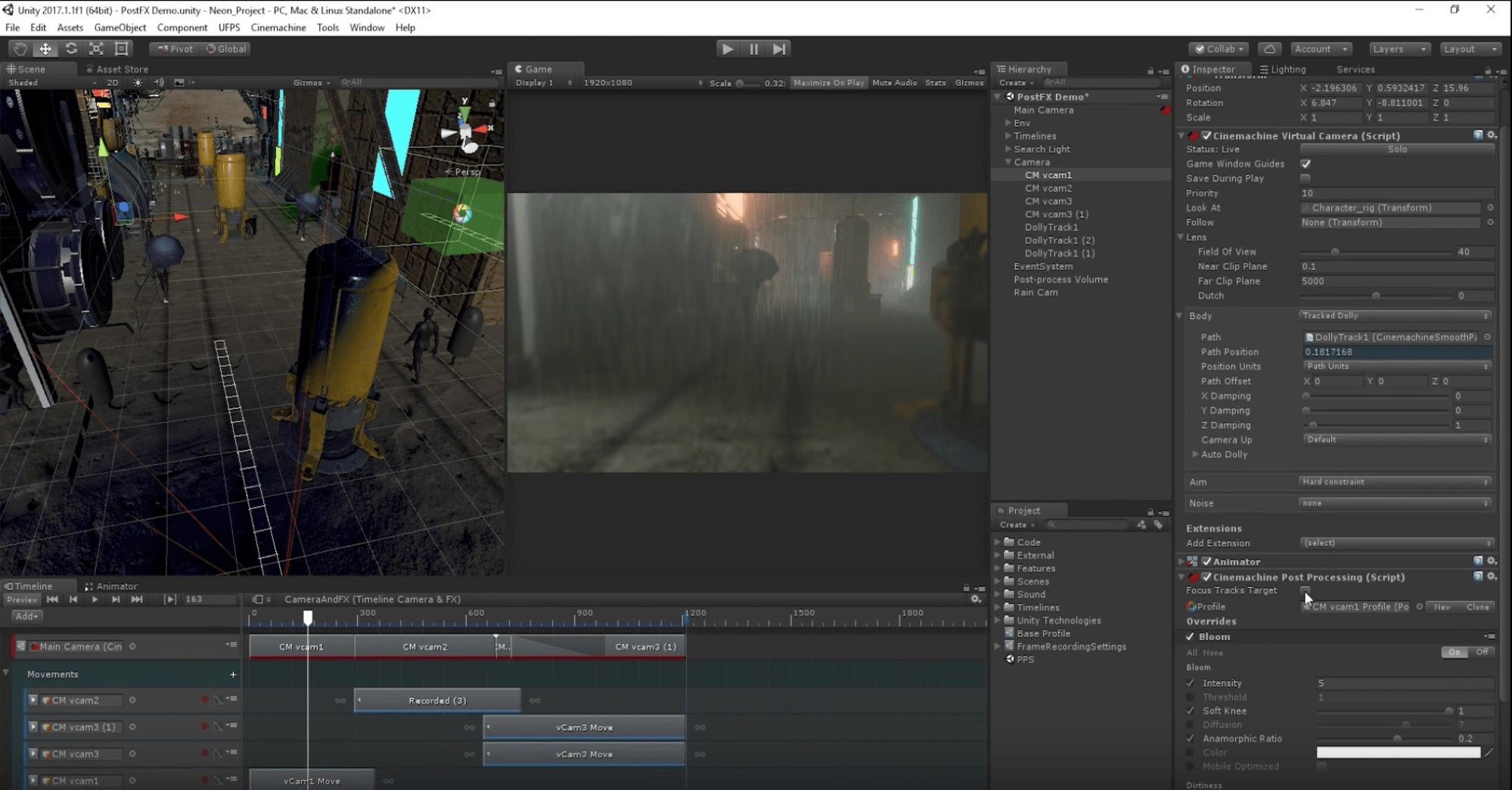The width and height of the screenshot is (1512, 790).
Task: Toggle scene lighting sun icon
Action: tap(138, 82)
